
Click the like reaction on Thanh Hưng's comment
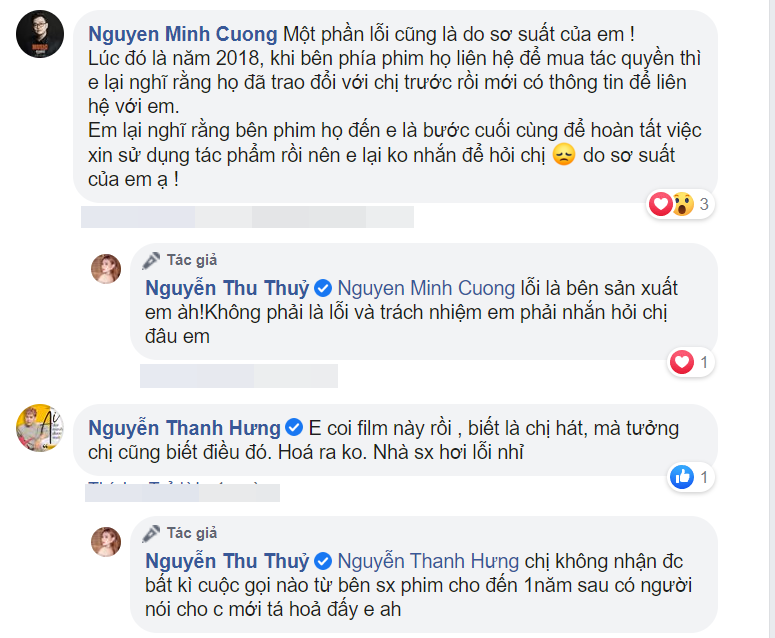683,477
